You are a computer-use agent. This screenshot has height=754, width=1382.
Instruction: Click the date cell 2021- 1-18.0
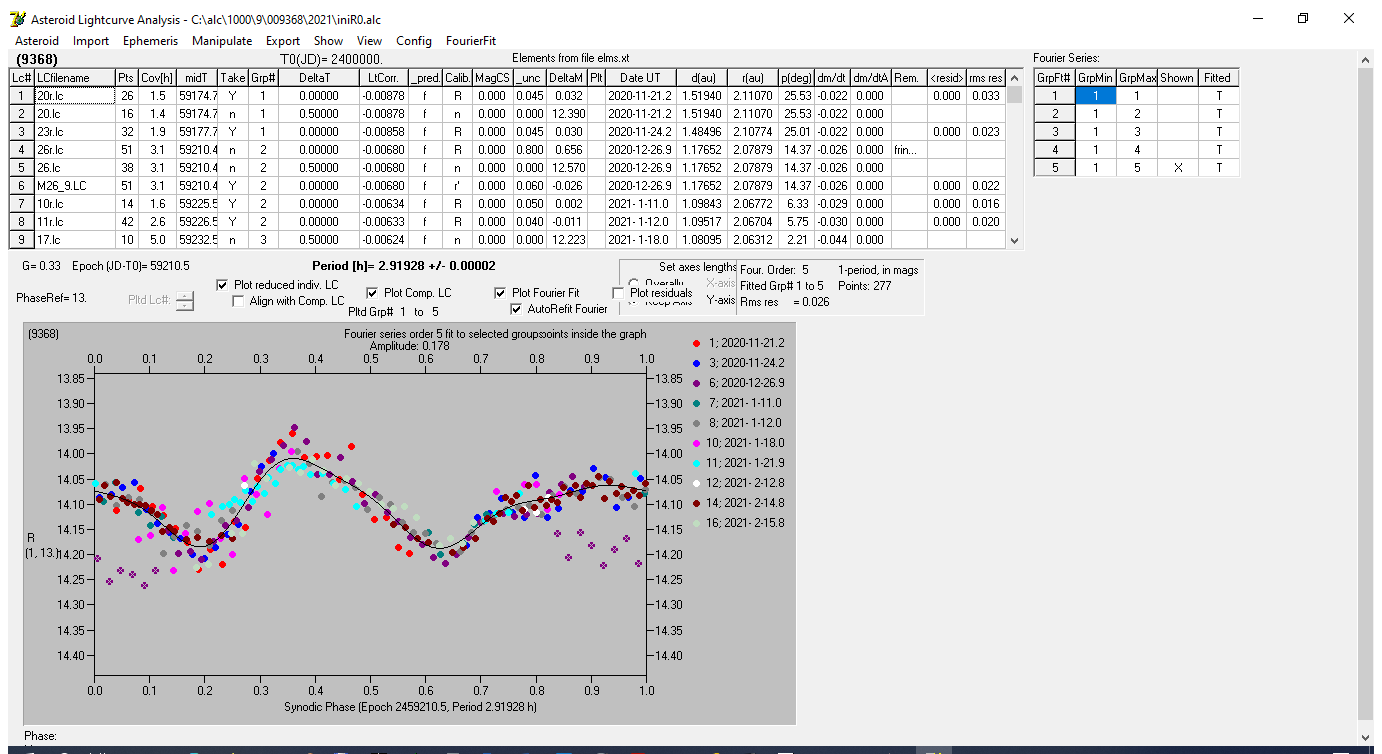pos(640,240)
